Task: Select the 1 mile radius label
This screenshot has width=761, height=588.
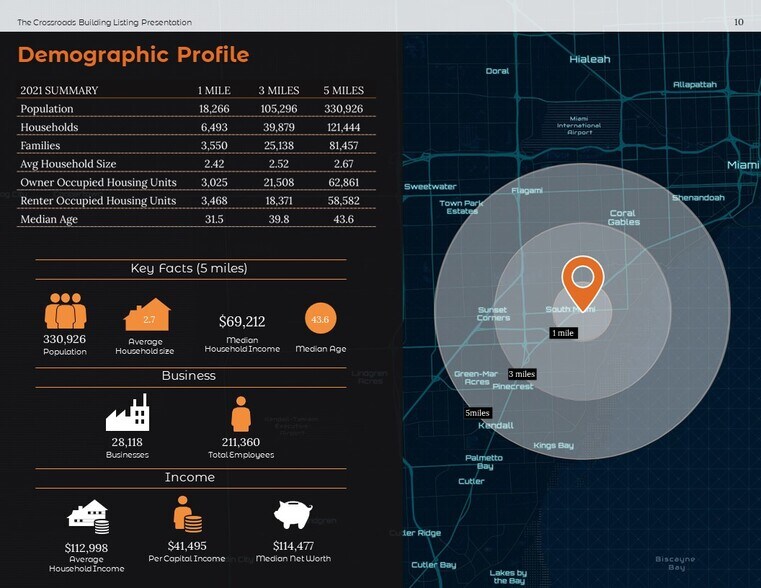Action: pyautogui.click(x=563, y=333)
